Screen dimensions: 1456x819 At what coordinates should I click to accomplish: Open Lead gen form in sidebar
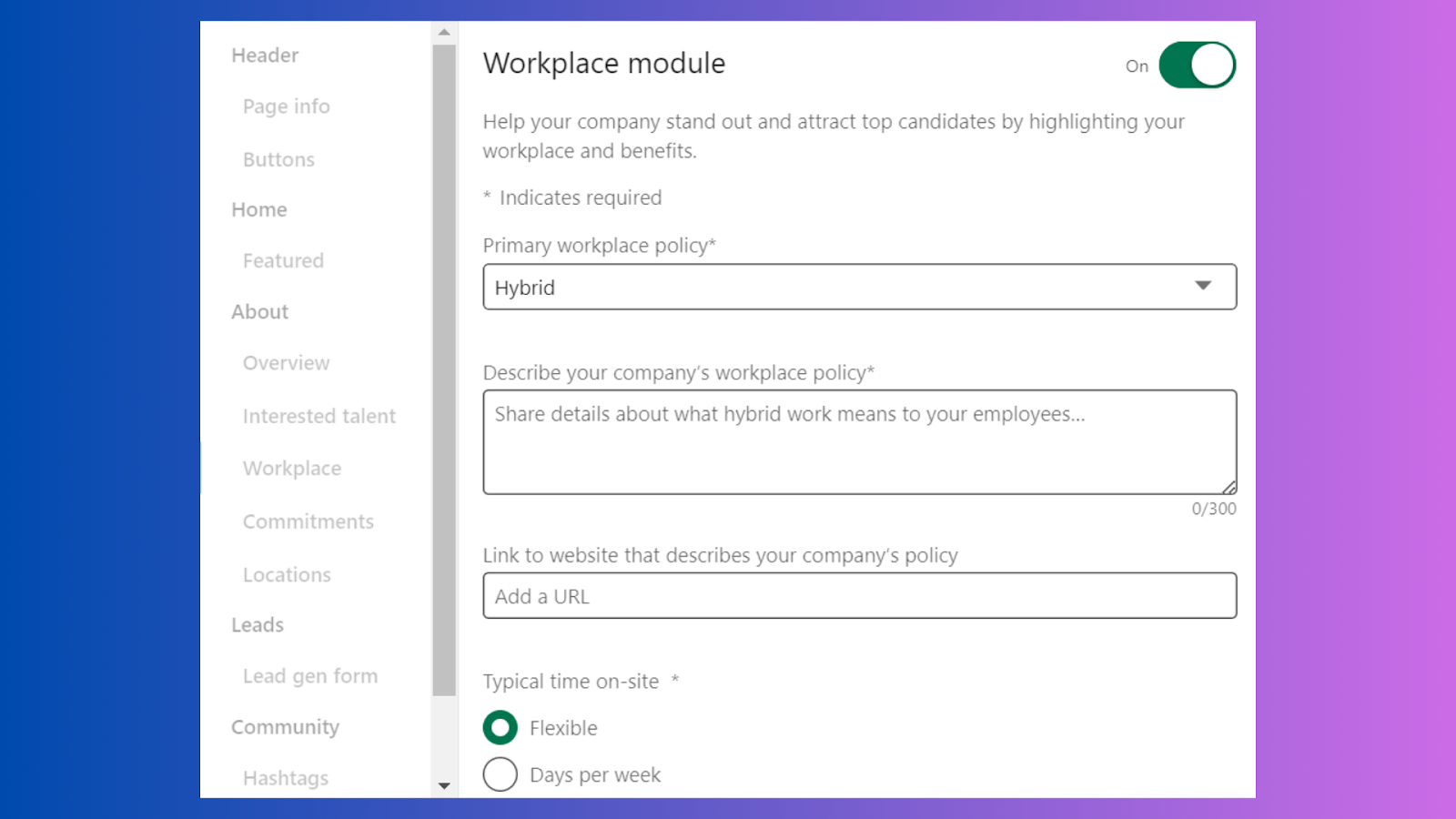coord(310,676)
